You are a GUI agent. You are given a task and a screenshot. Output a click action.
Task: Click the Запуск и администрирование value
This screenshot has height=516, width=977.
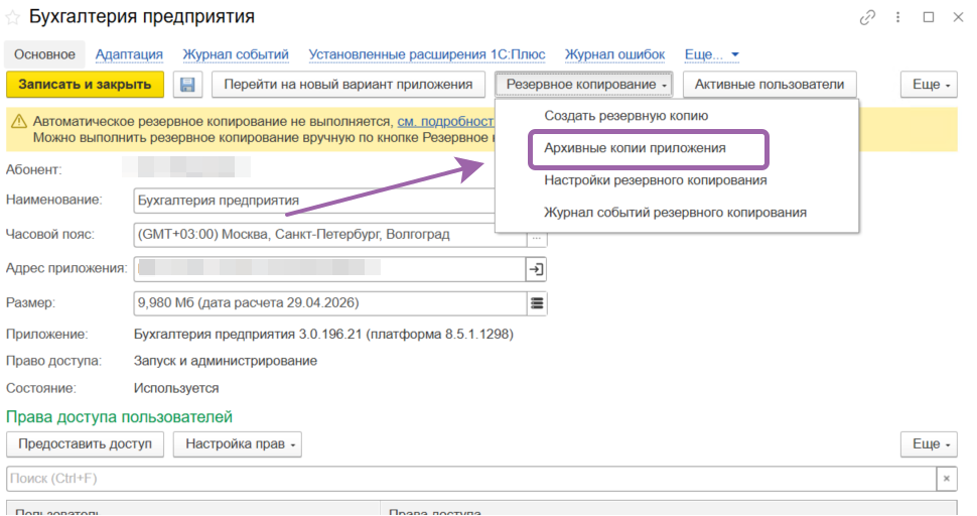(x=226, y=361)
